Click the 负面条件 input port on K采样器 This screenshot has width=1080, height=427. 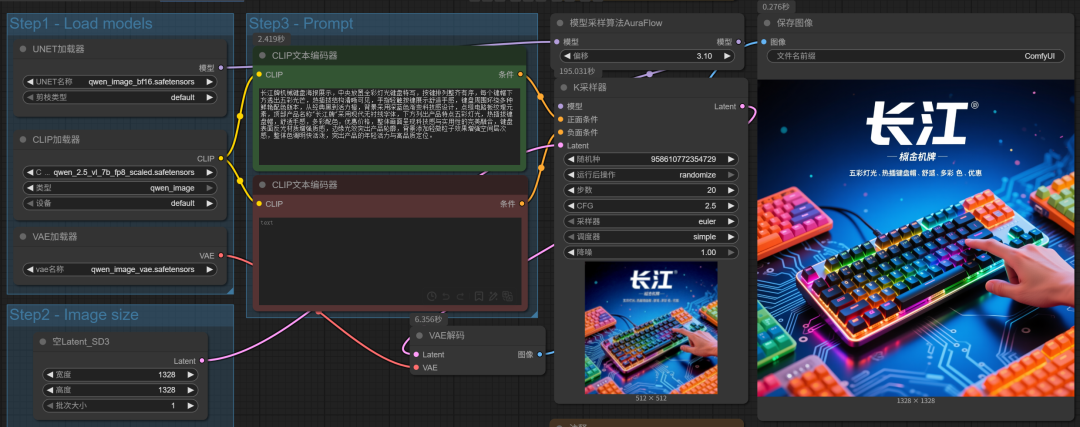coord(561,132)
